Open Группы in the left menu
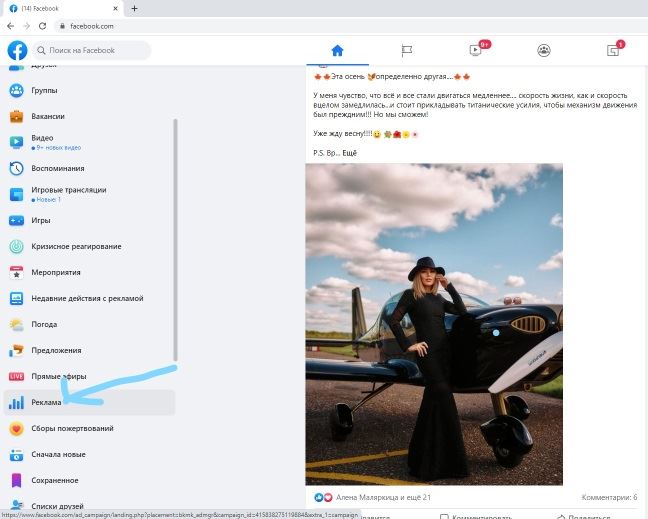 pos(44,90)
